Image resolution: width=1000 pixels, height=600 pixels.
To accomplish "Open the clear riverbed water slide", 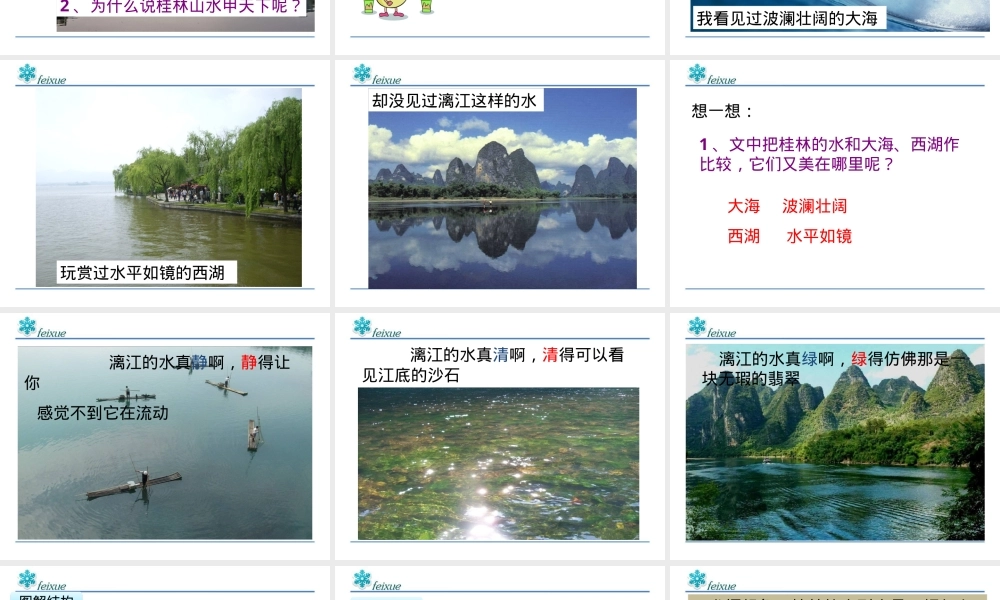I will [500, 436].
